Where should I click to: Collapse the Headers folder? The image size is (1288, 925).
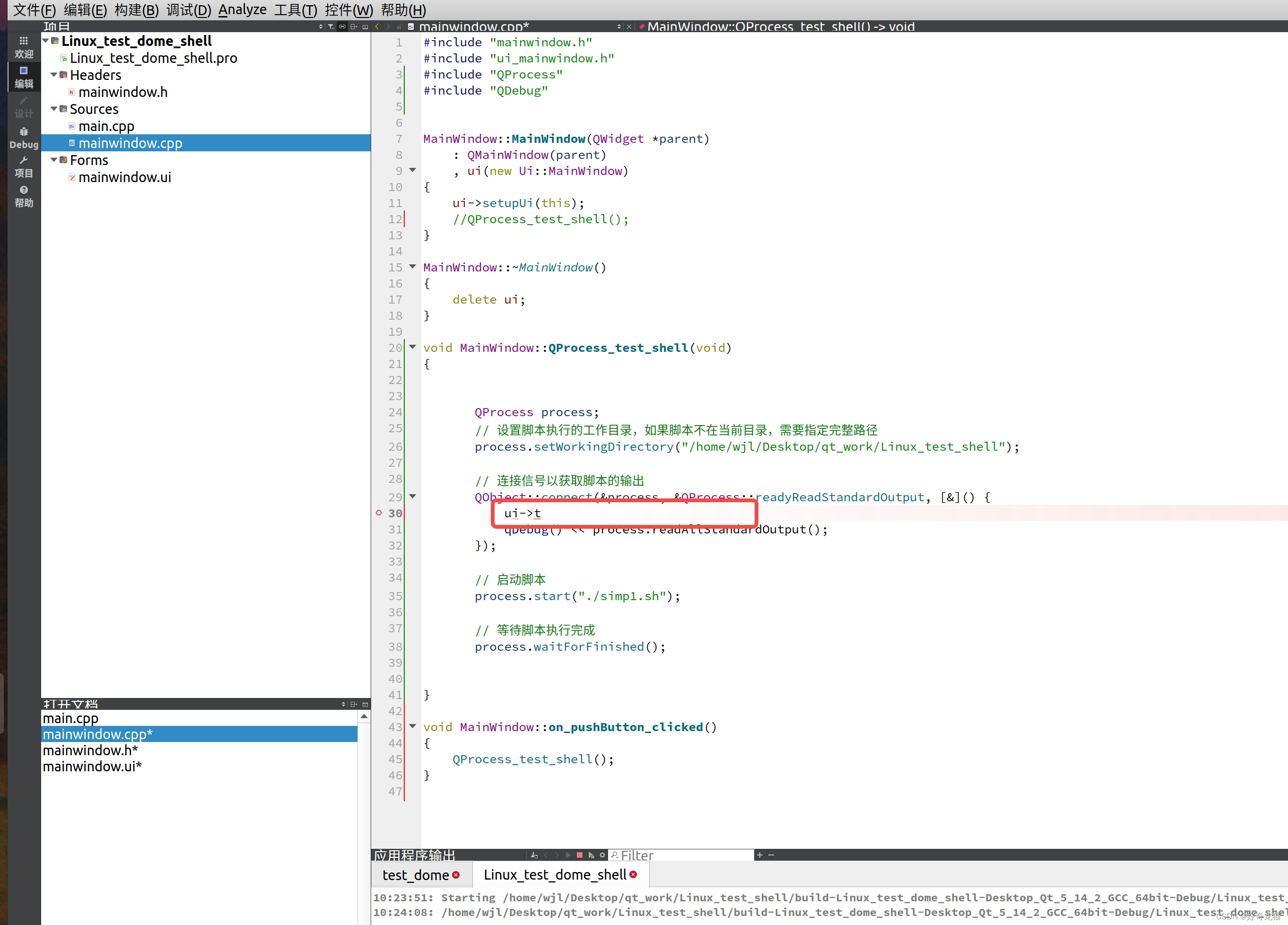(x=54, y=74)
